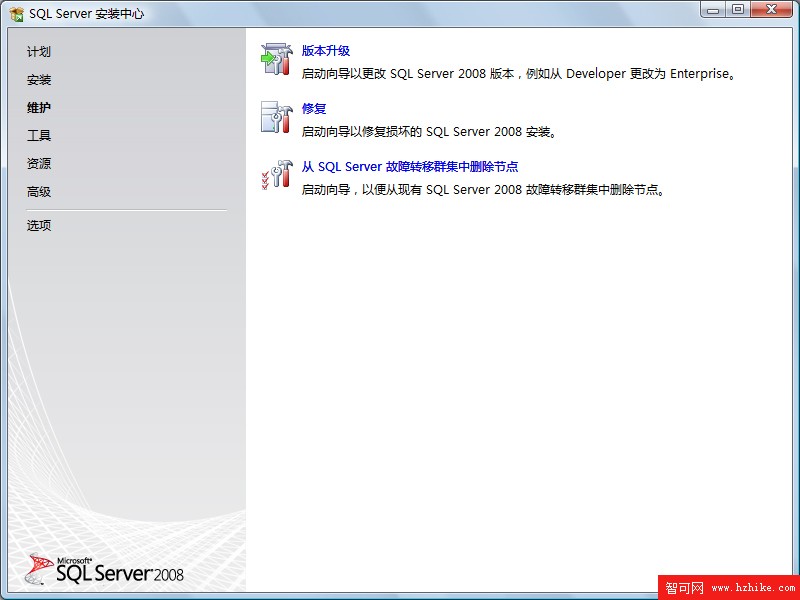
Task: Select the 维护 sidebar section
Action: click(39, 108)
